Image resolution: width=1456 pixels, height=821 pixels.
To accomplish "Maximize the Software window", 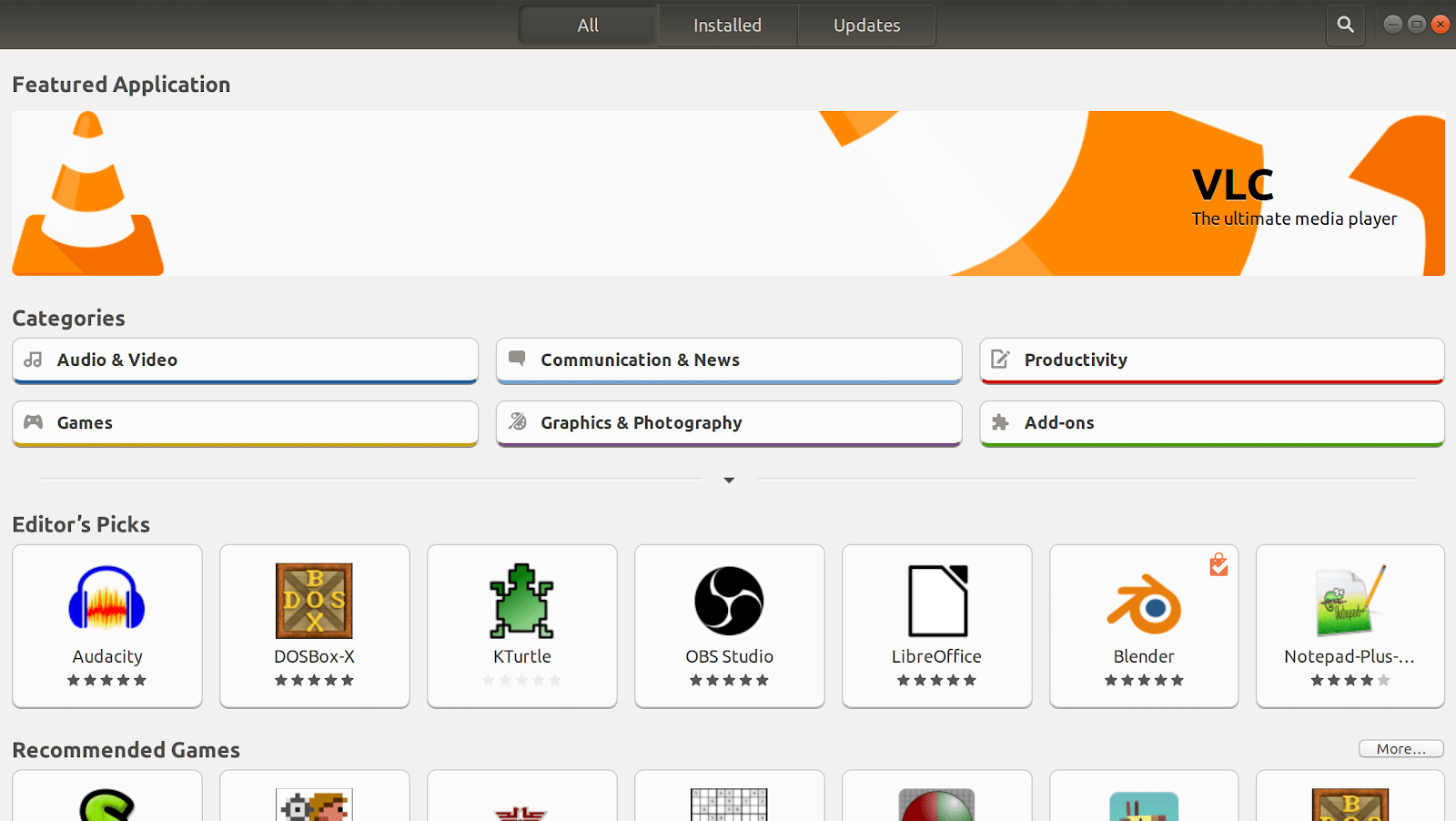I will pyautogui.click(x=1416, y=25).
